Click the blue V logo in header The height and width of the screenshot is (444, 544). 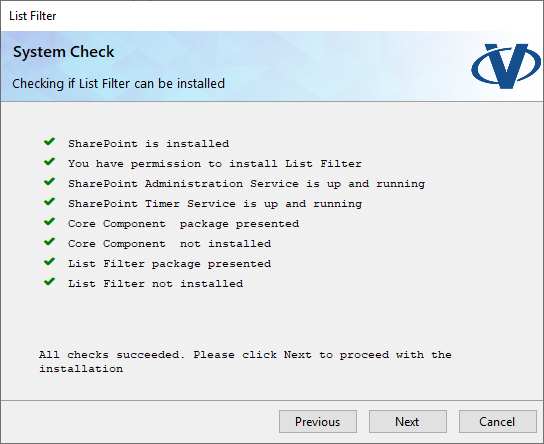(x=506, y=66)
